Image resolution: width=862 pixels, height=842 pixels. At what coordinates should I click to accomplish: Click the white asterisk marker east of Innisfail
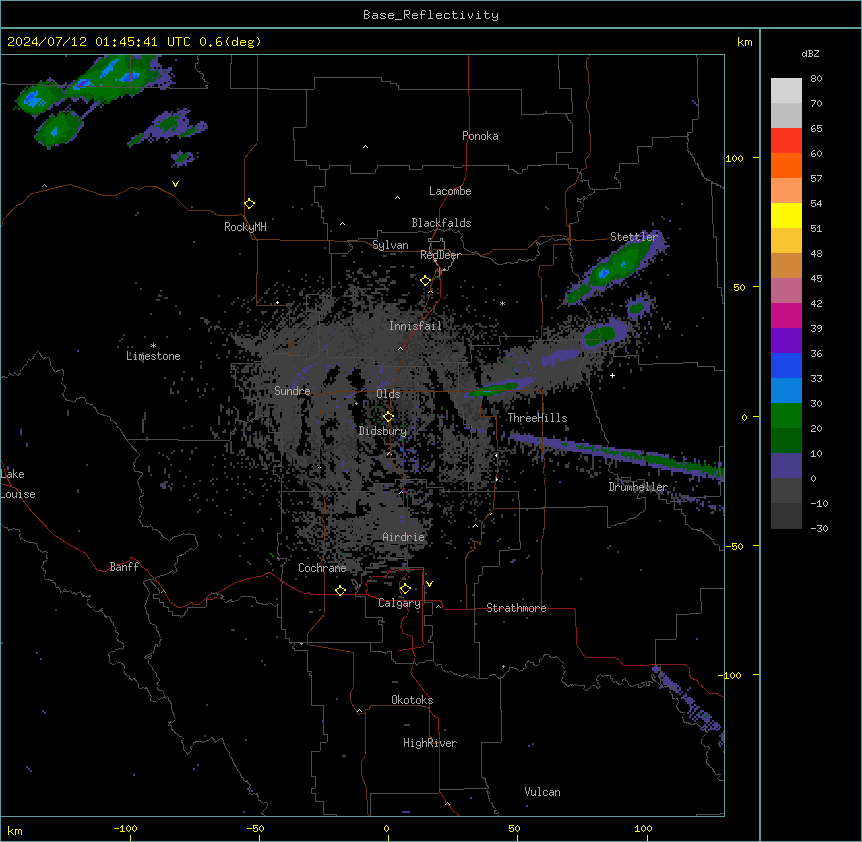pyautogui.click(x=502, y=303)
